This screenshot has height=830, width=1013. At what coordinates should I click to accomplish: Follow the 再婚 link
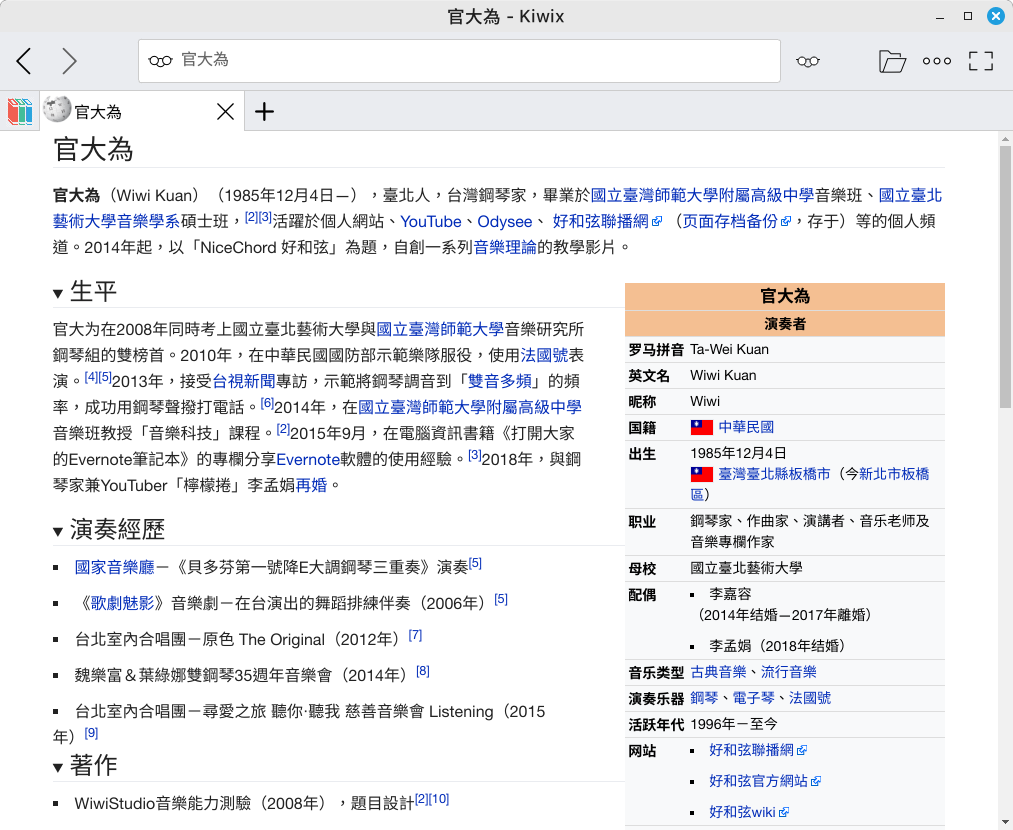[x=311, y=485]
